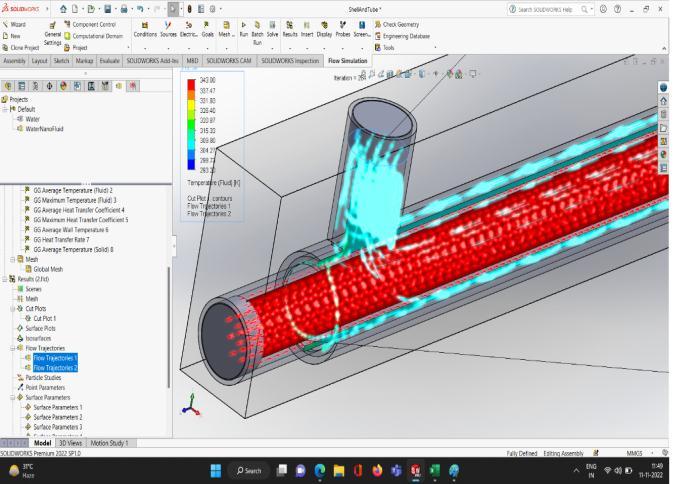Collapse the Mesh tree node
Image resolution: width=697 pixels, height=484 pixels.
pyautogui.click(x=13, y=259)
